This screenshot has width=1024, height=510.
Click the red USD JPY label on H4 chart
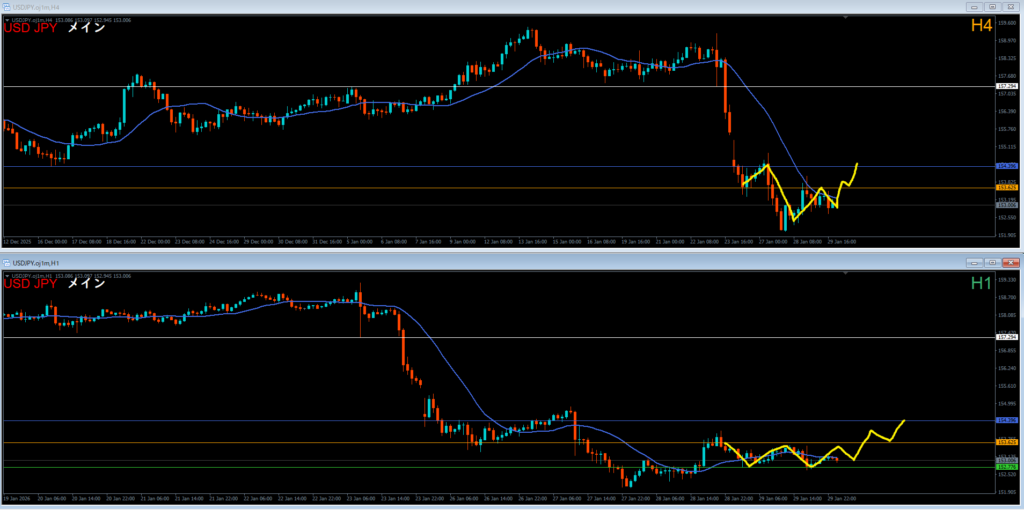[30, 29]
